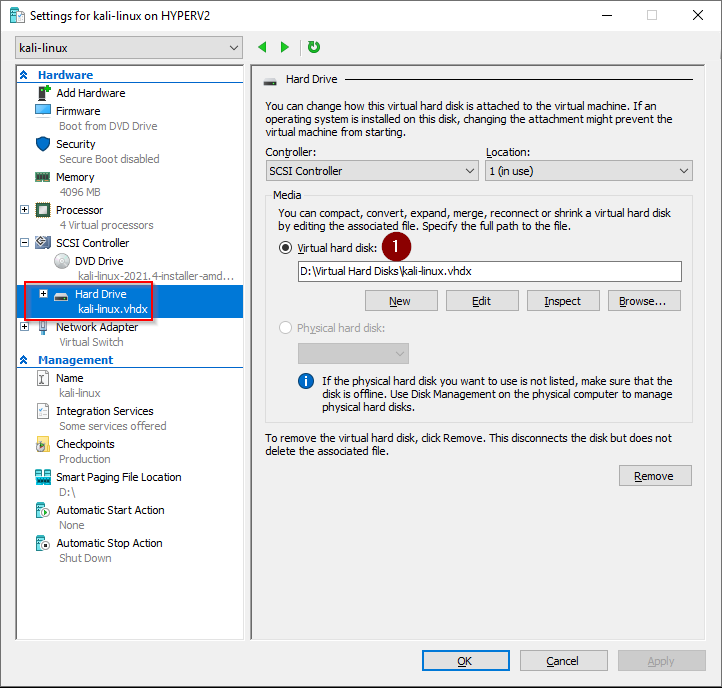Open the kali-linux virtual machine selector
The image size is (722, 688).
(129, 48)
